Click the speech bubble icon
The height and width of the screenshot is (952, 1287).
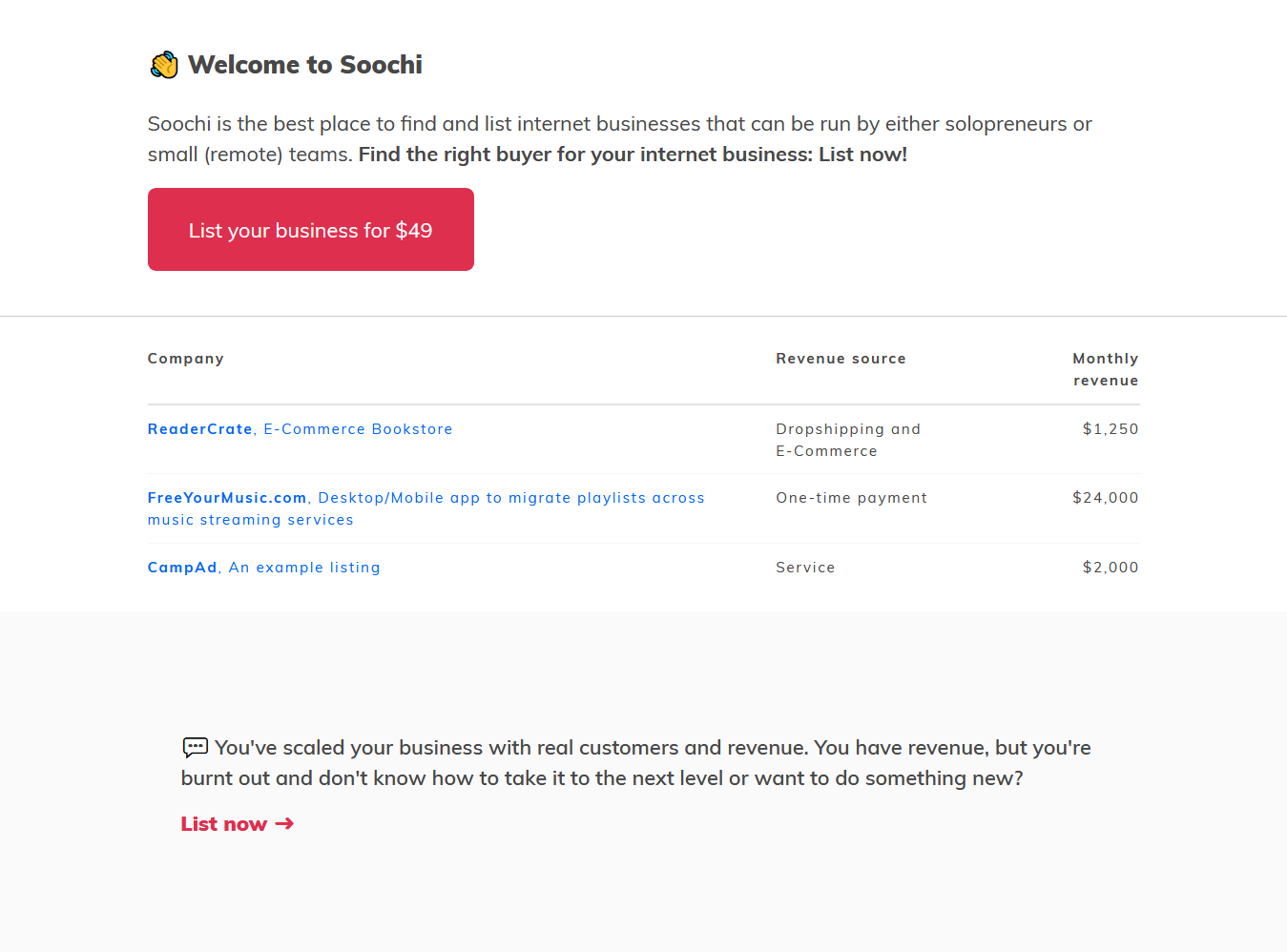(195, 747)
